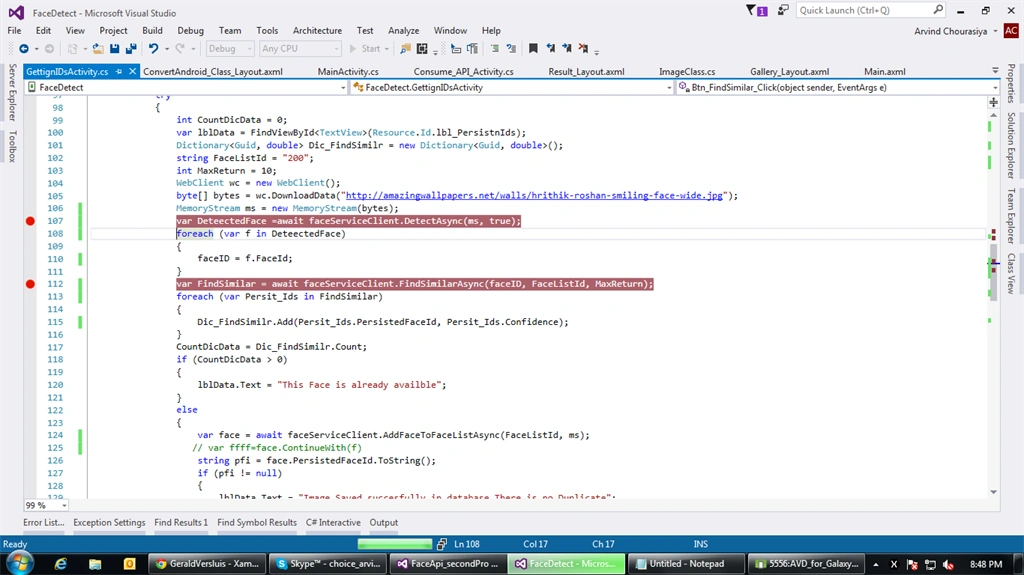
Task: Toggle the breakpoint on line 107
Action: coord(30,221)
